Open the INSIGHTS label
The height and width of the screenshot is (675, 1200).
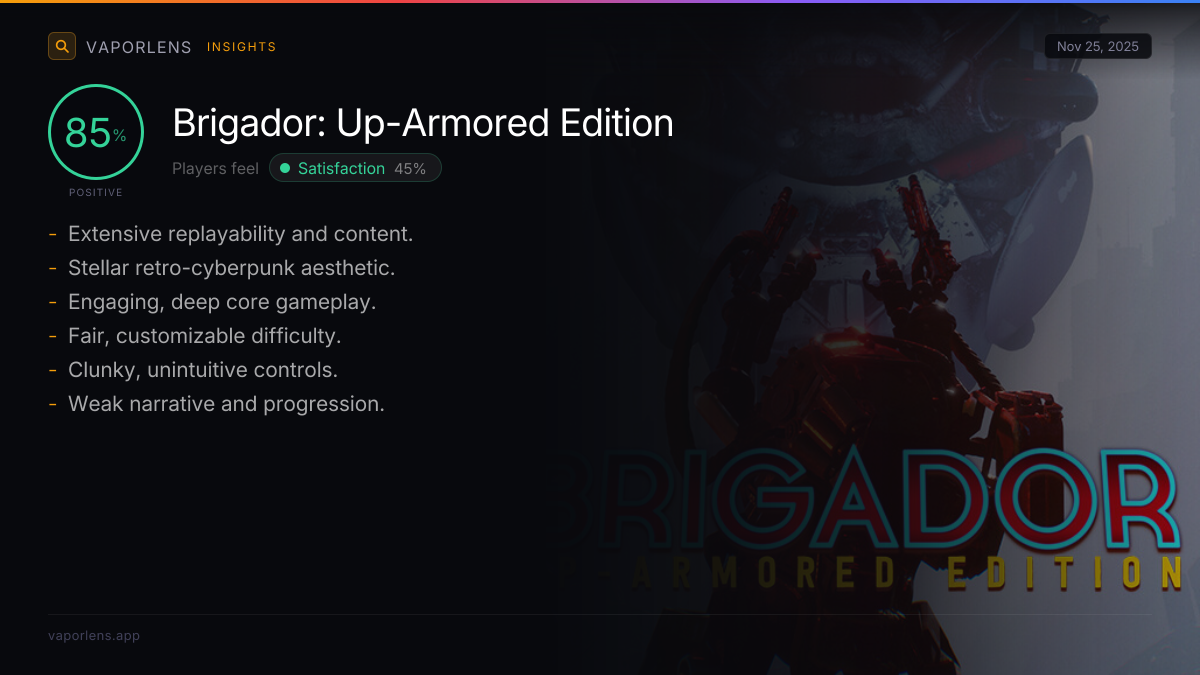click(x=241, y=47)
